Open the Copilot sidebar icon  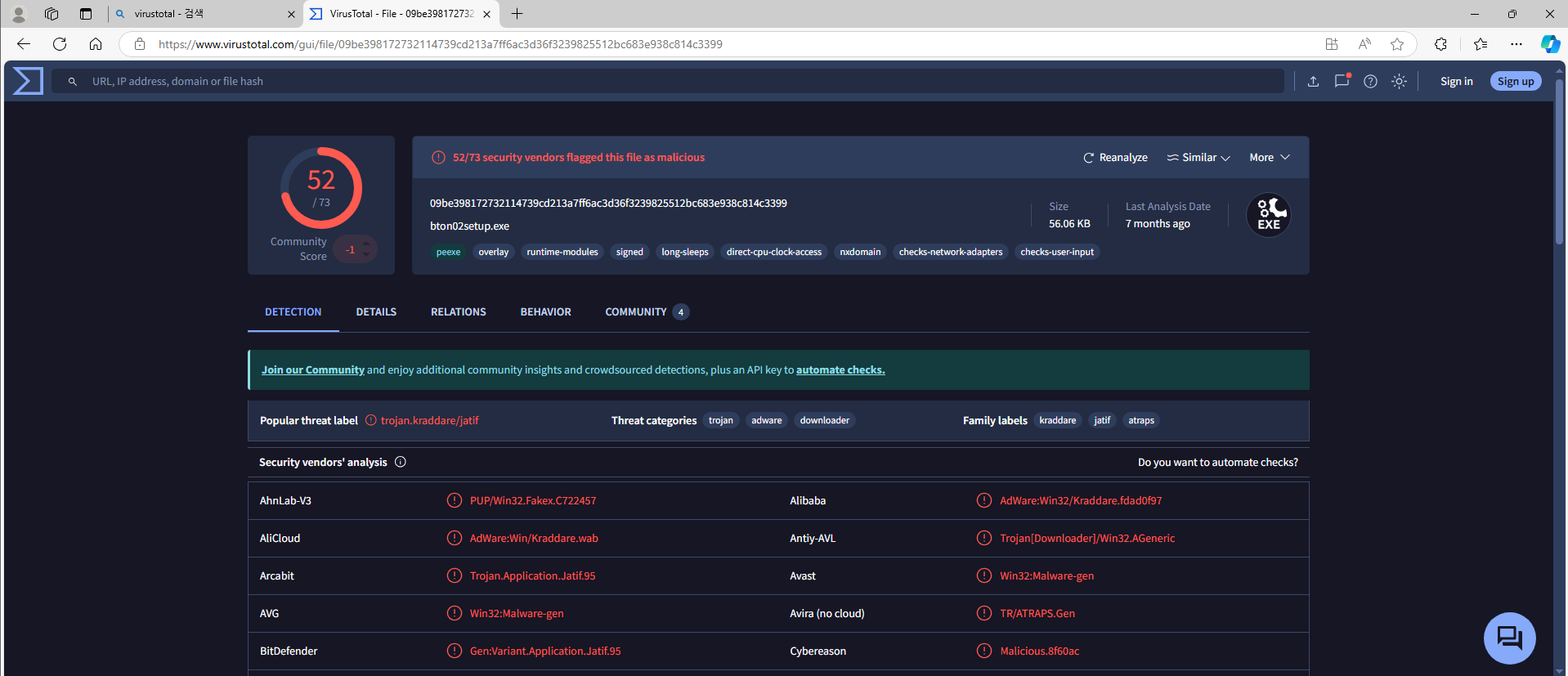[1550, 44]
